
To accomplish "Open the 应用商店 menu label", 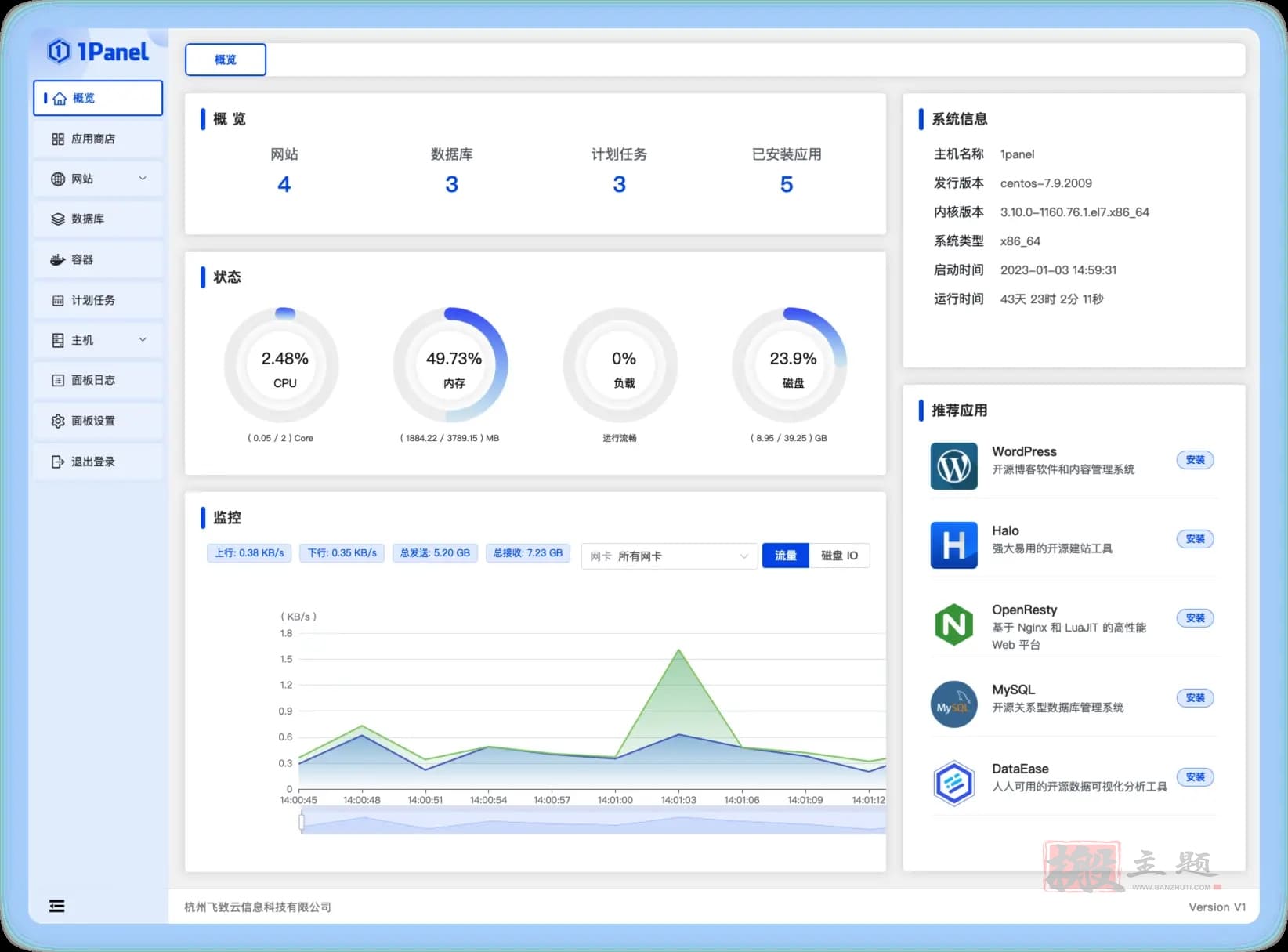I will pyautogui.click(x=93, y=139).
